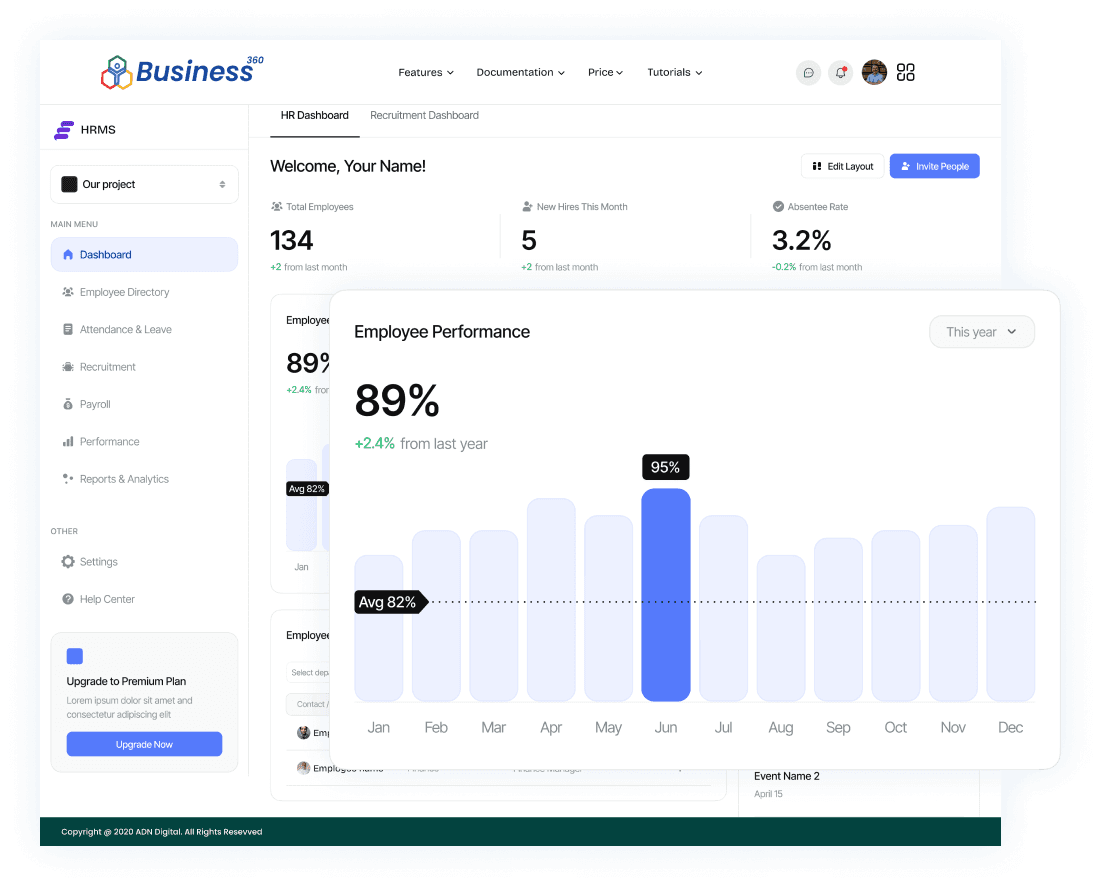Select the HR Dashboard tab
Image resolution: width=1101 pixels, height=886 pixels.
314,115
